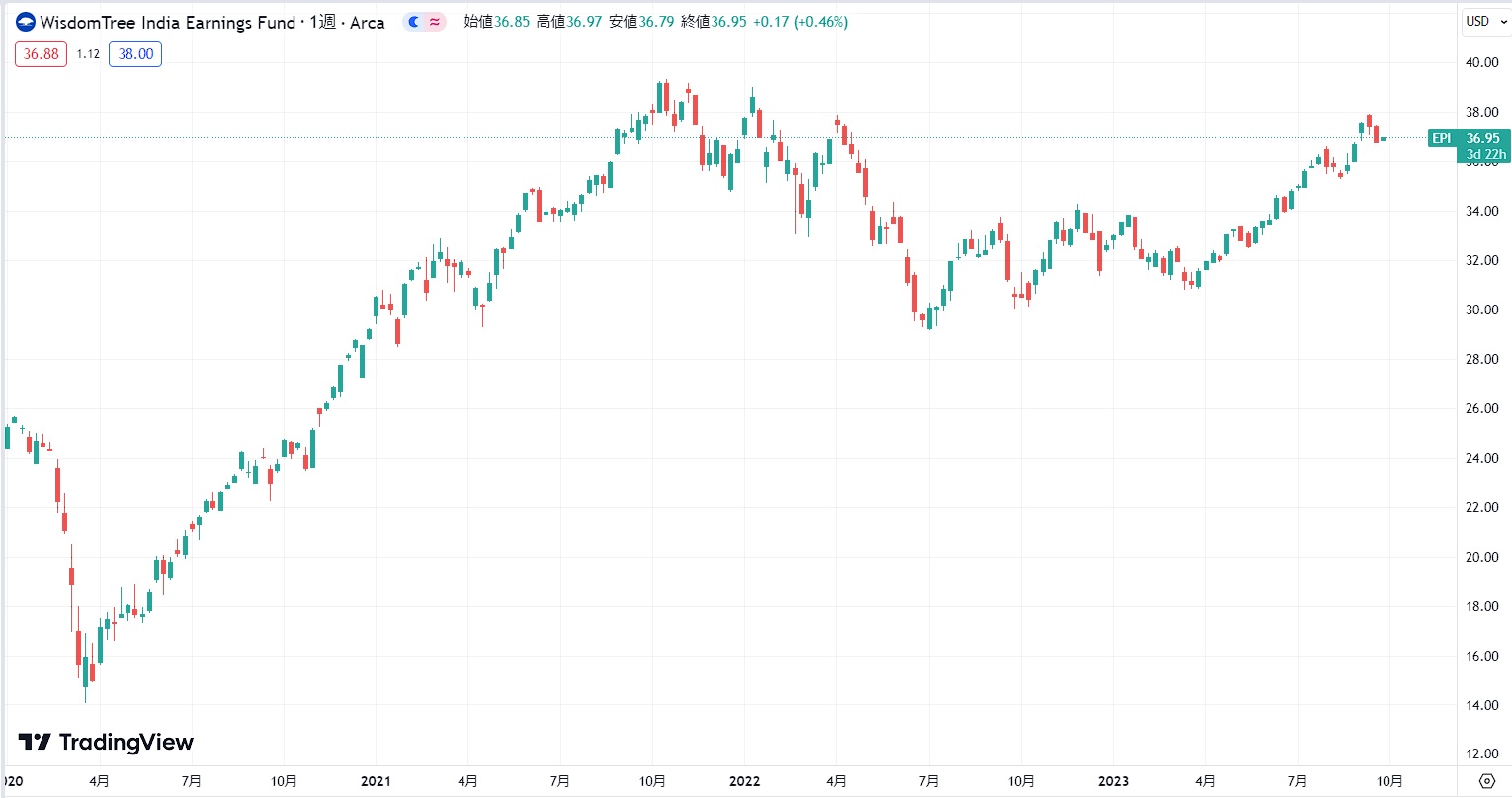Screen dimensions: 1512x798
Task: Click the 2022 time axis label
Action: pos(744,781)
